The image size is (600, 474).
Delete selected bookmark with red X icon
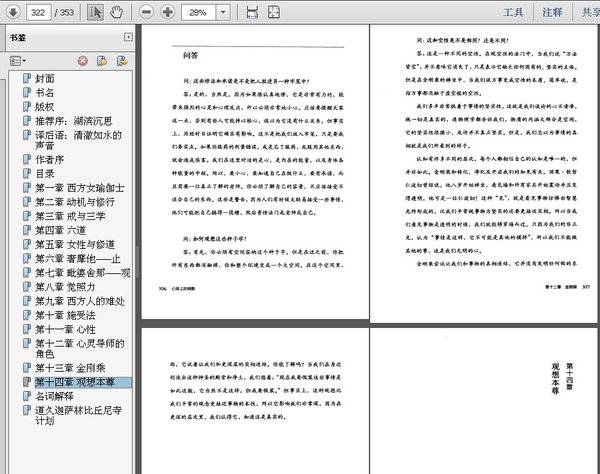(83, 61)
